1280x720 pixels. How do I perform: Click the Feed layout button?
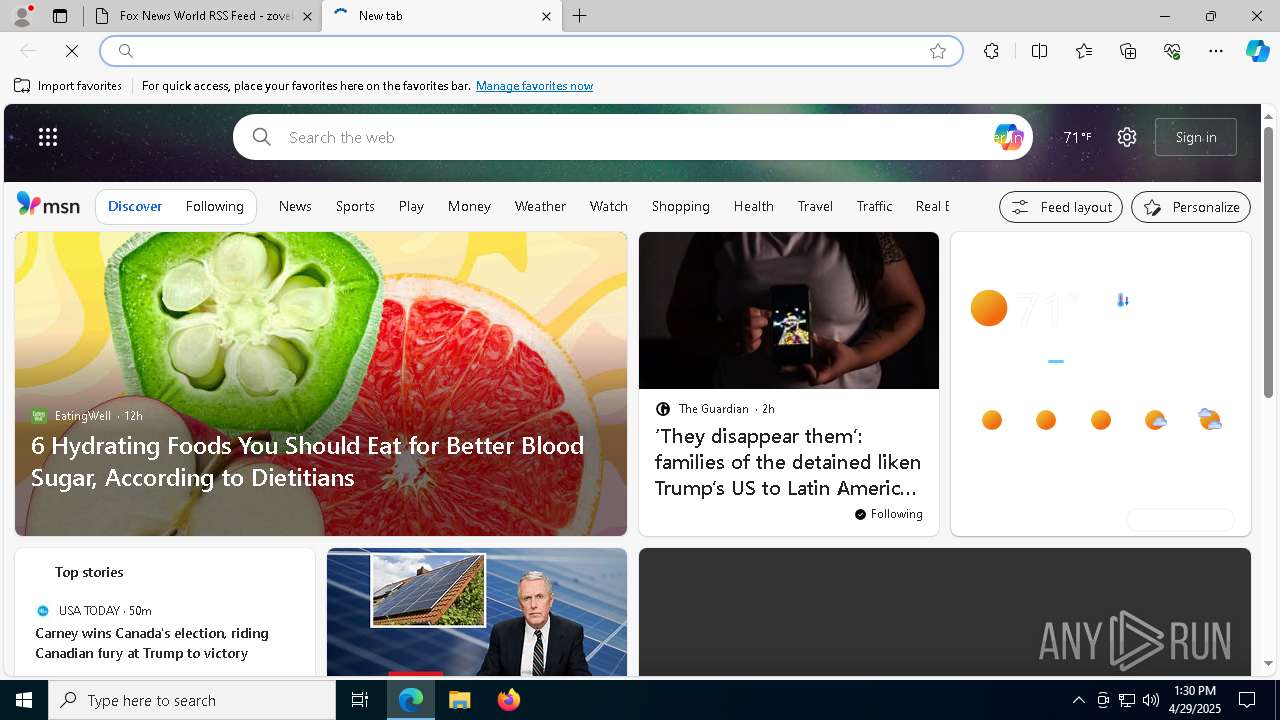point(1061,207)
